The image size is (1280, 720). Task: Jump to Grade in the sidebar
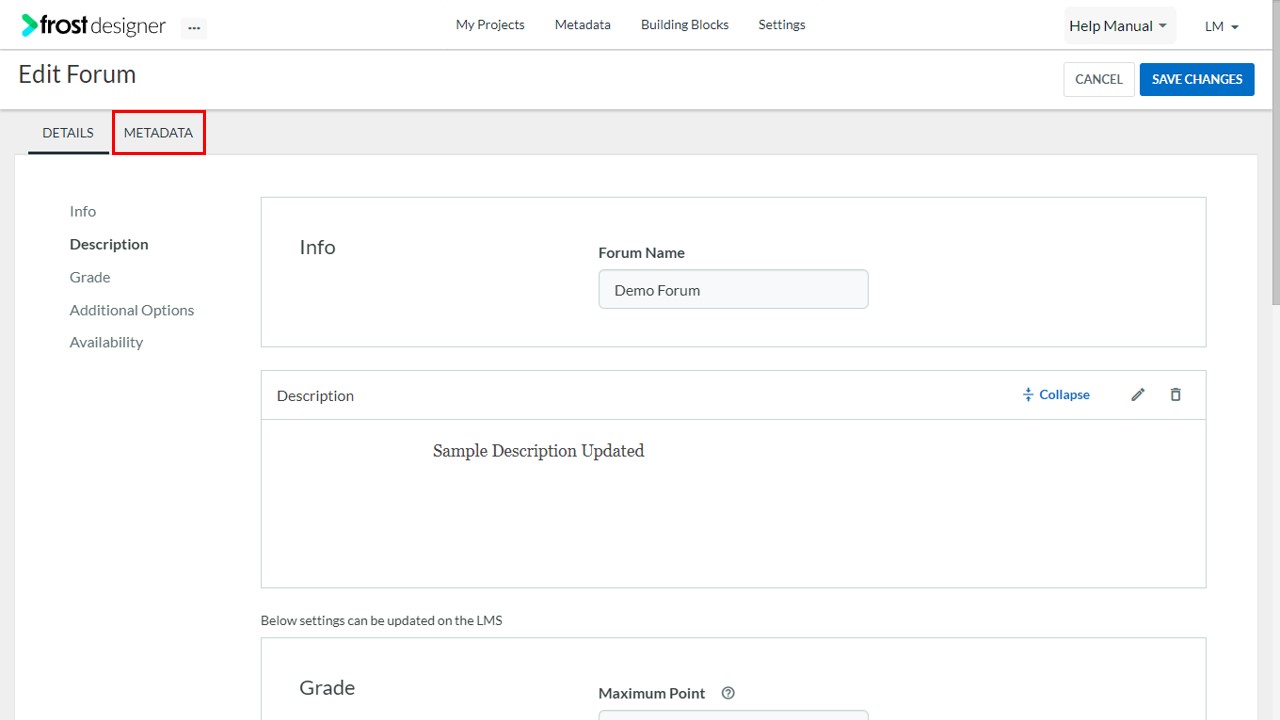pyautogui.click(x=90, y=277)
